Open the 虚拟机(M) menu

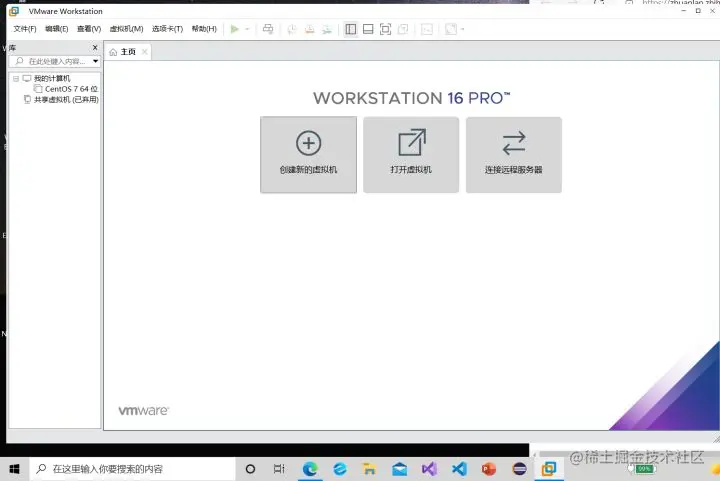click(x=126, y=29)
